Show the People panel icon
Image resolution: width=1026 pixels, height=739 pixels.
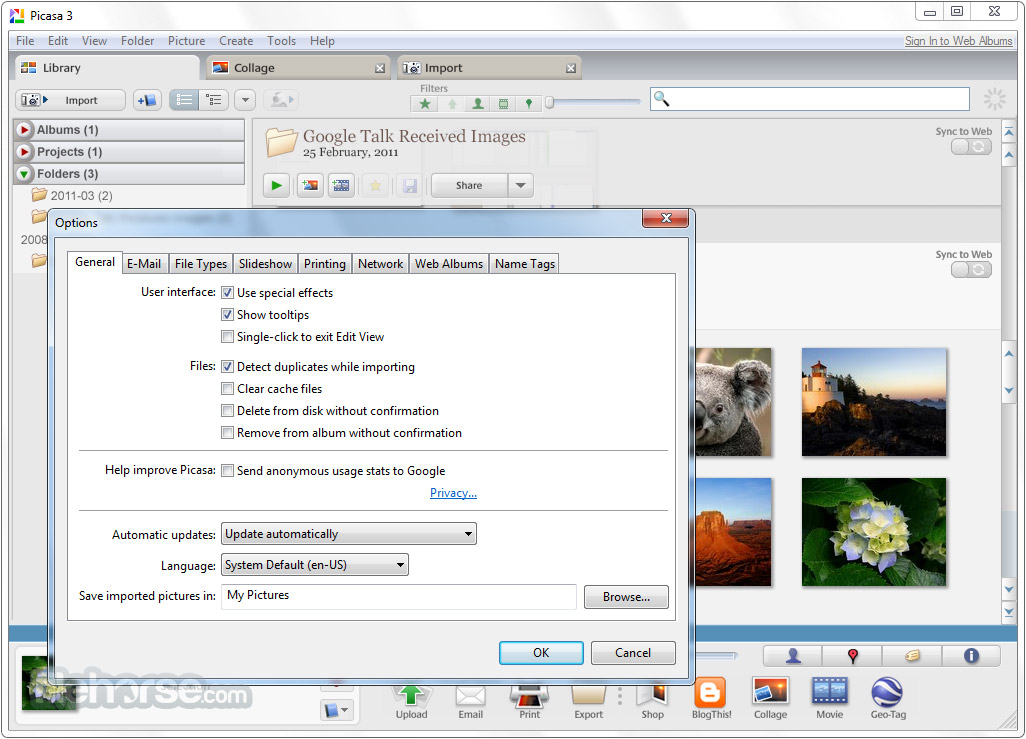click(x=793, y=655)
